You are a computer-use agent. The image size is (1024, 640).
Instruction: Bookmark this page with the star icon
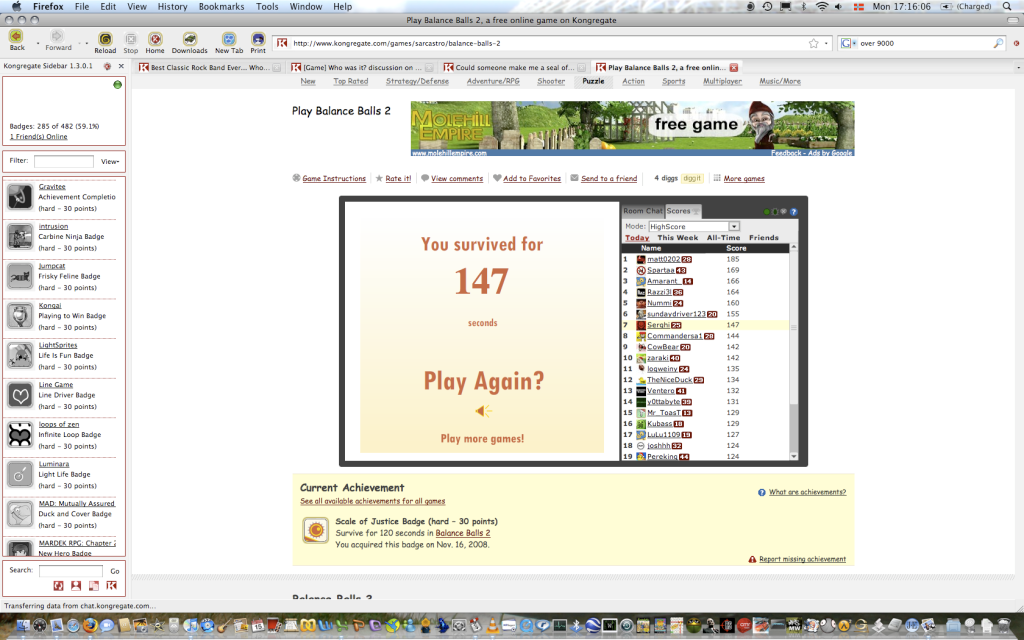(x=814, y=43)
